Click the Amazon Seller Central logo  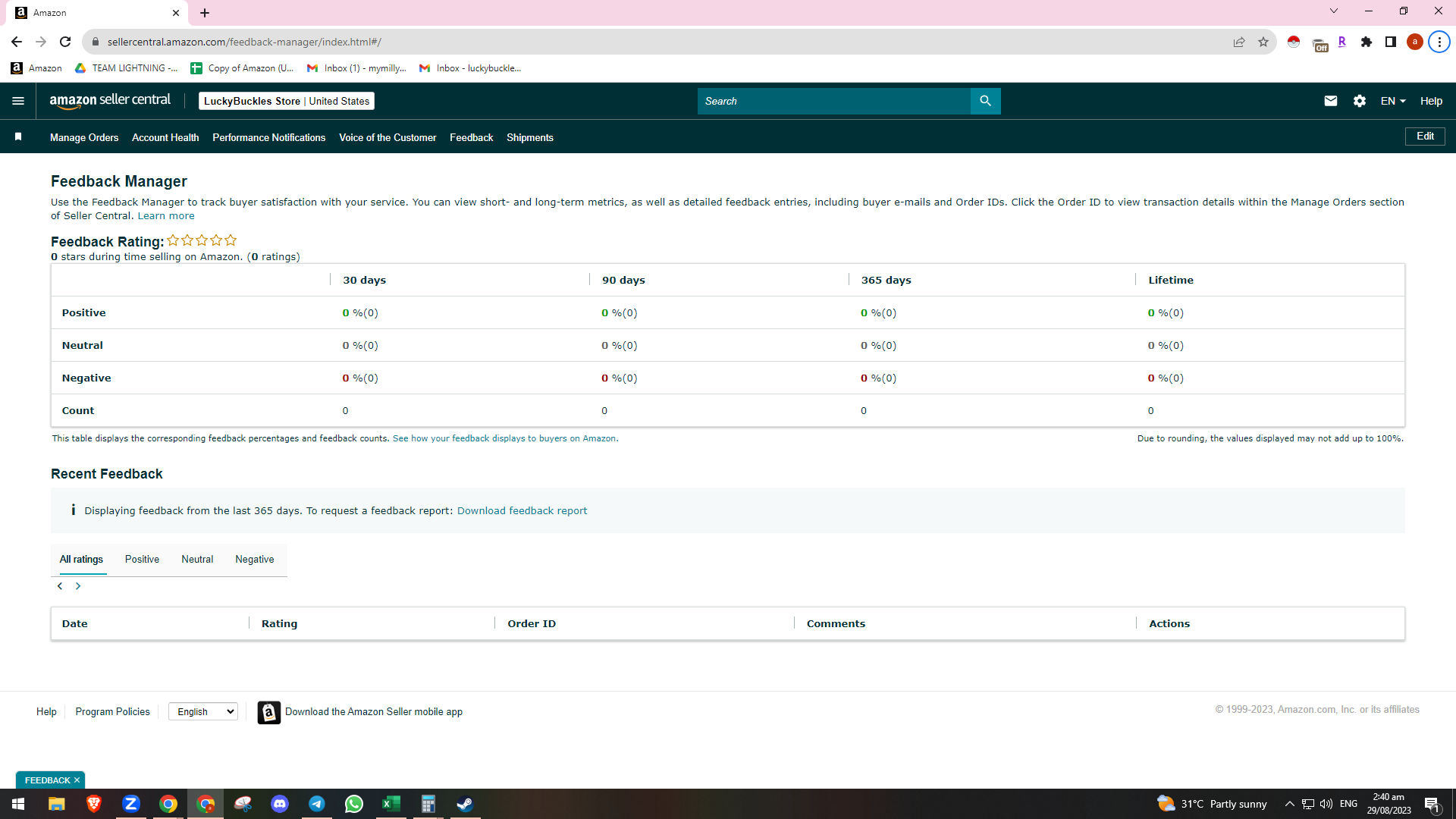110,101
